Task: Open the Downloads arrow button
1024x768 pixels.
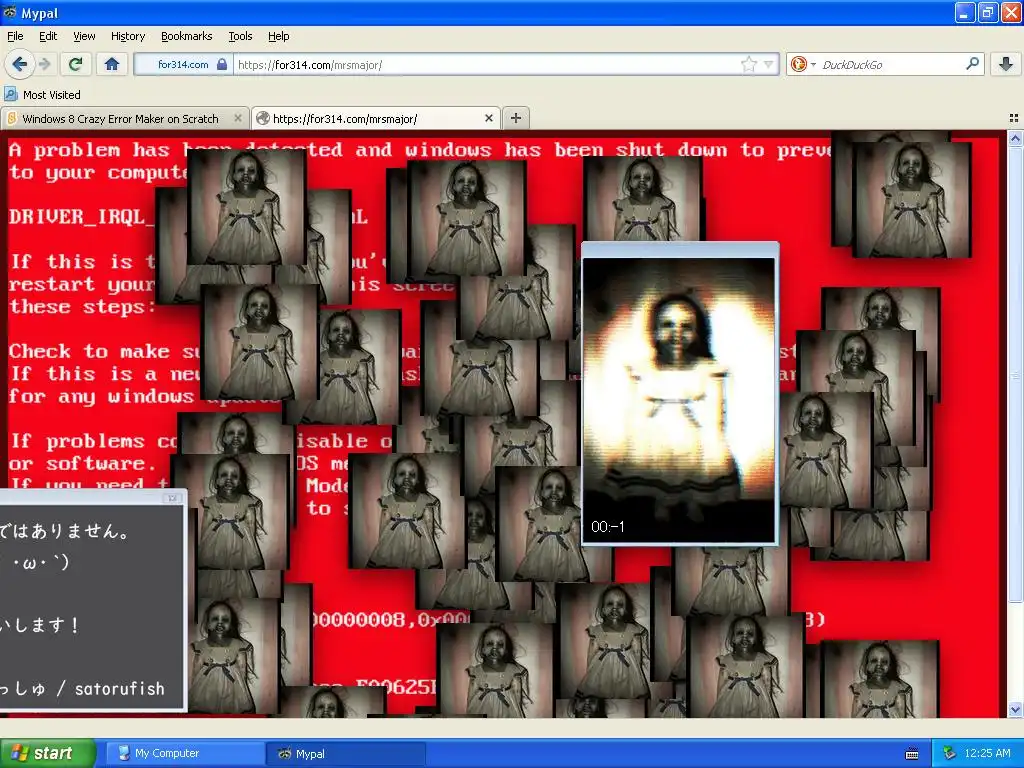Action: pos(1006,64)
